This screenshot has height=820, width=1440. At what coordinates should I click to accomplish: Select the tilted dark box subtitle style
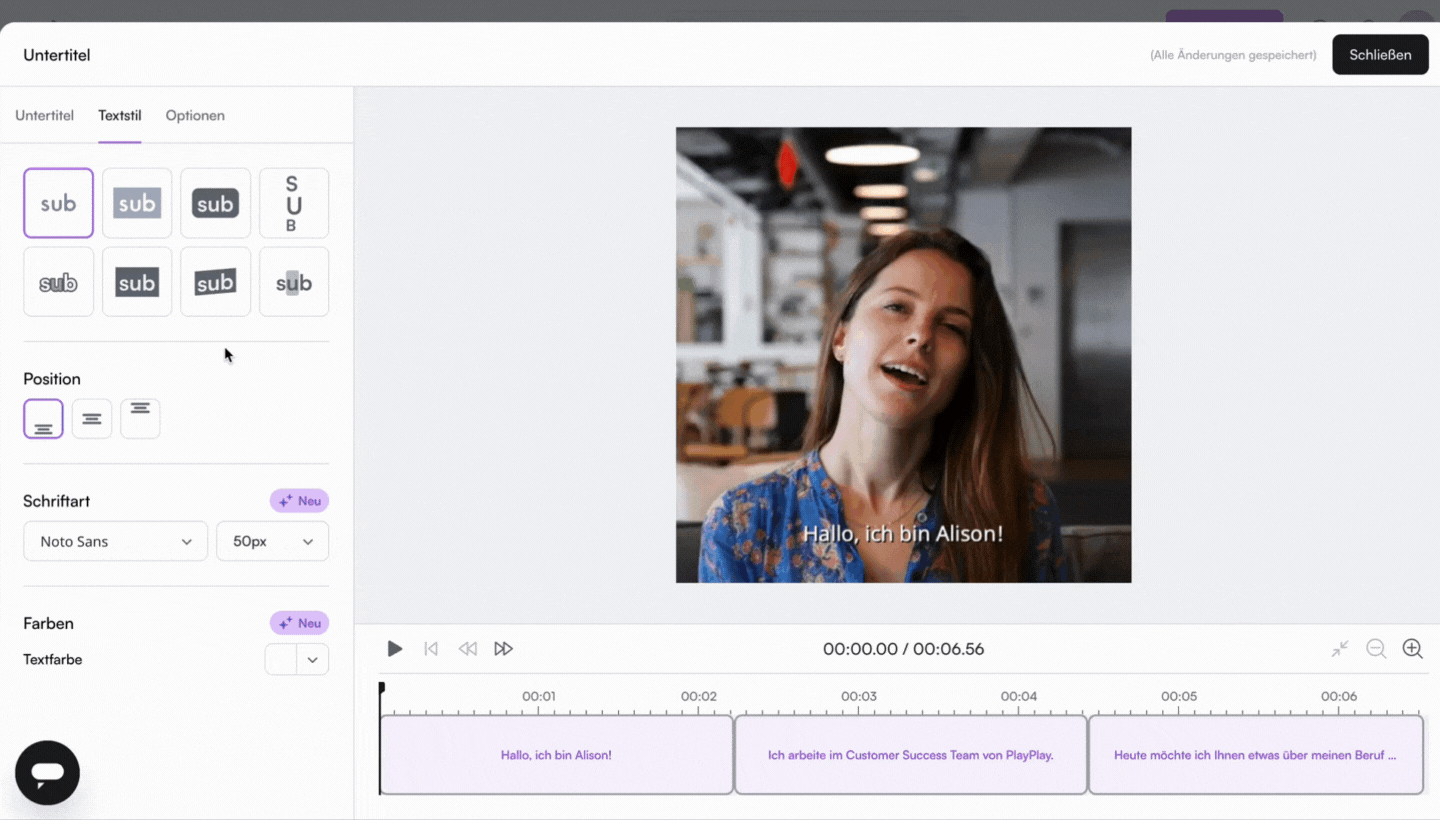(x=215, y=282)
